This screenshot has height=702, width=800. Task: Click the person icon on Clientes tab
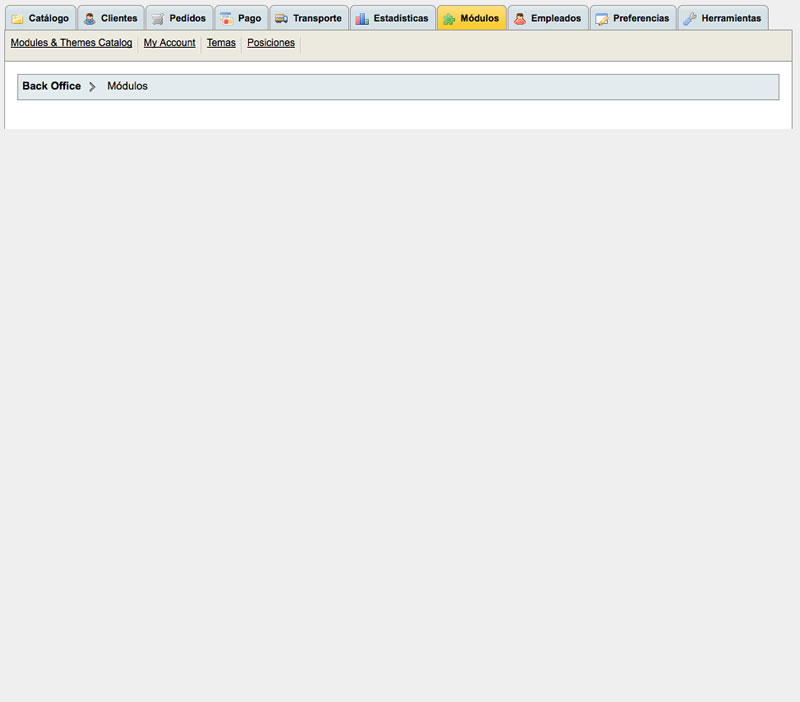point(90,19)
